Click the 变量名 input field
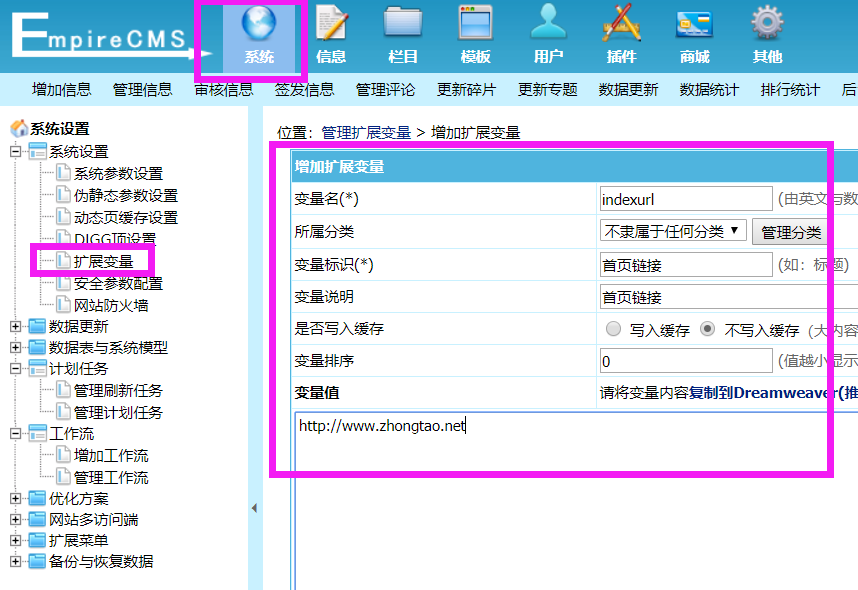The image size is (858, 590). click(x=685, y=198)
